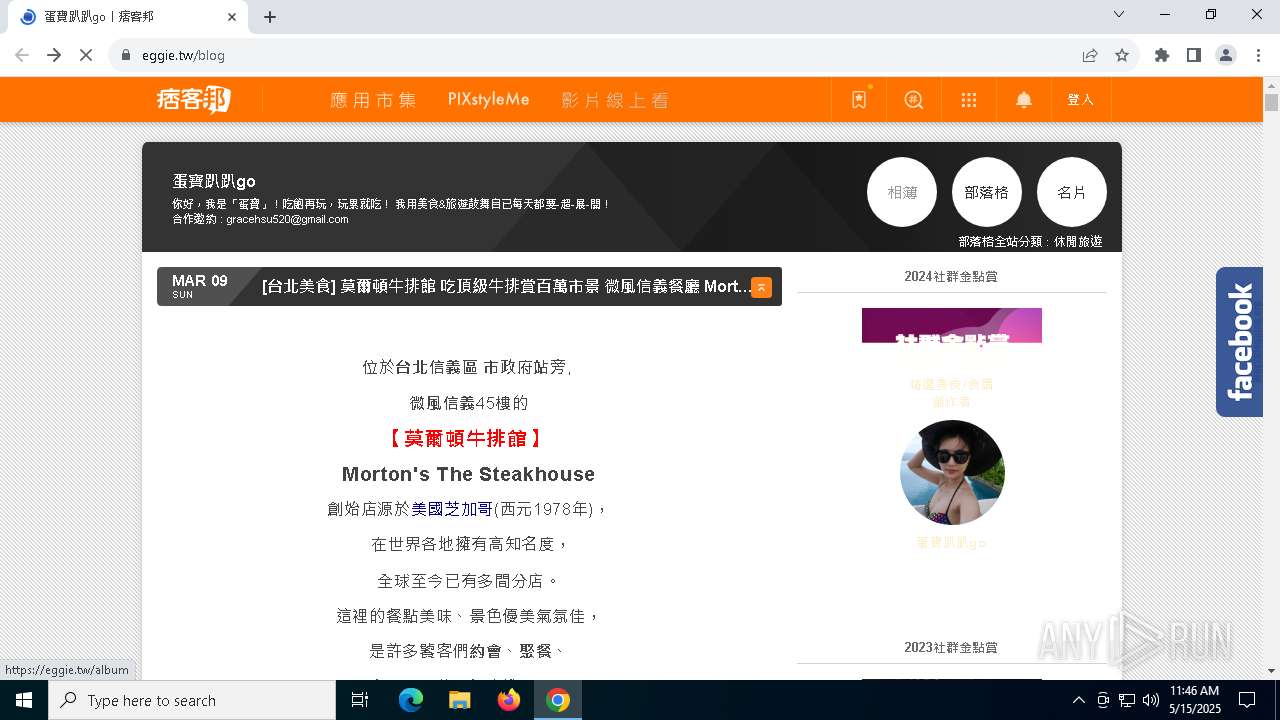Toggle the Chrome side panel icon
1280x720 pixels.
(x=1194, y=55)
